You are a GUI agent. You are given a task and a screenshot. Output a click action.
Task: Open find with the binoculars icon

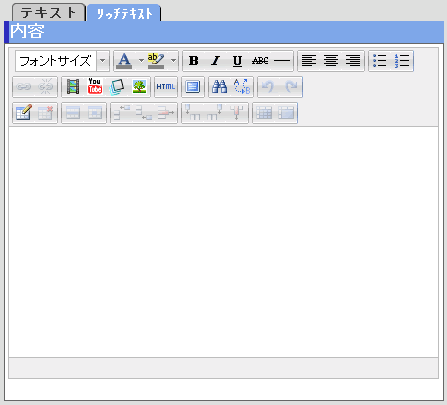click(220, 87)
